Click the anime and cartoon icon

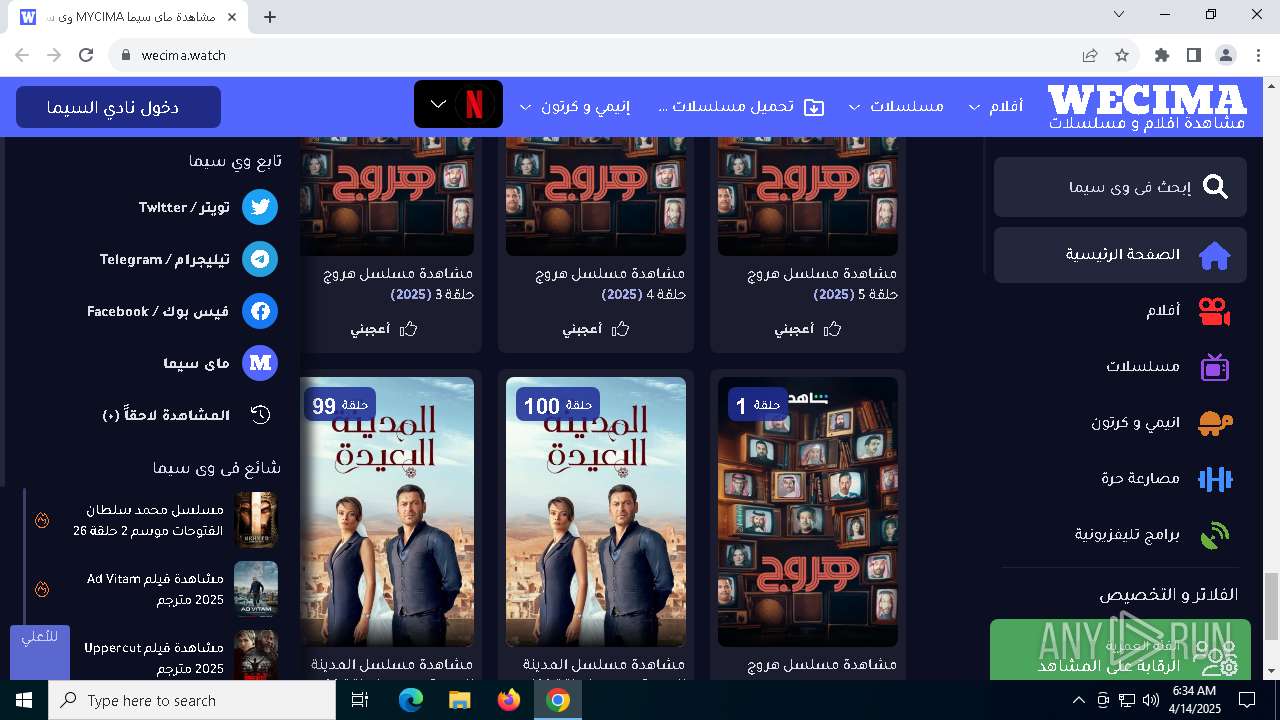[1215, 423]
